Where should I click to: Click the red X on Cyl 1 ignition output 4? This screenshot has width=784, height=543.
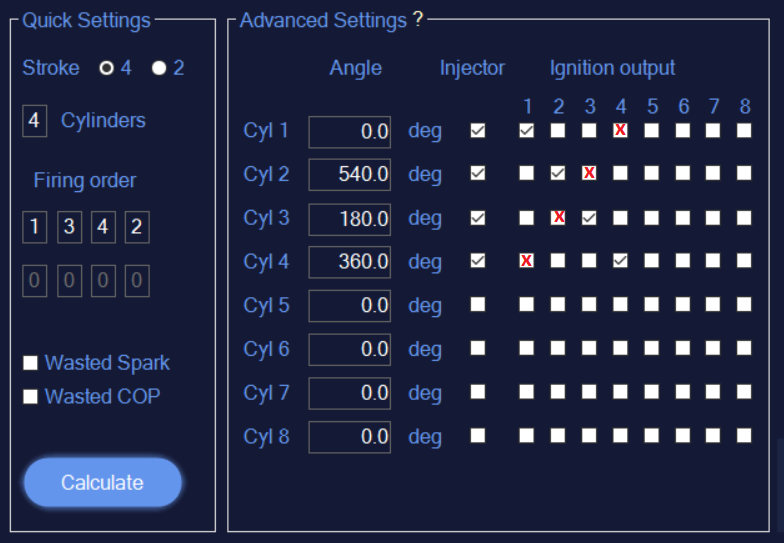coord(620,130)
